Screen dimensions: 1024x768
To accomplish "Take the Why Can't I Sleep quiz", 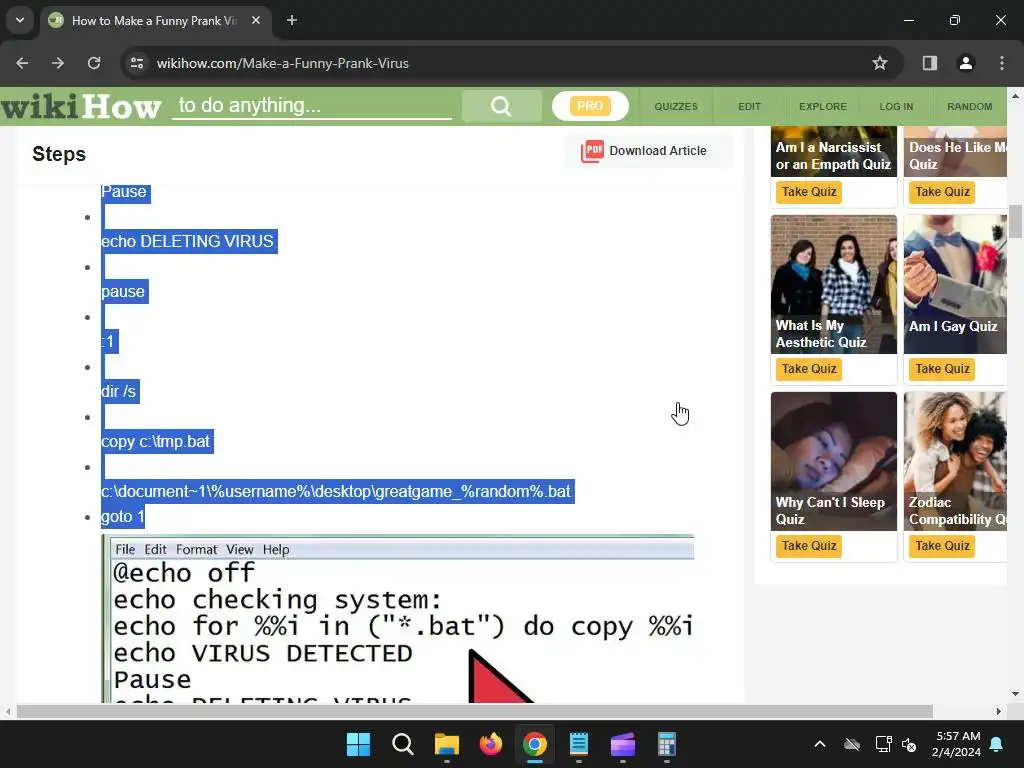I will point(808,546).
